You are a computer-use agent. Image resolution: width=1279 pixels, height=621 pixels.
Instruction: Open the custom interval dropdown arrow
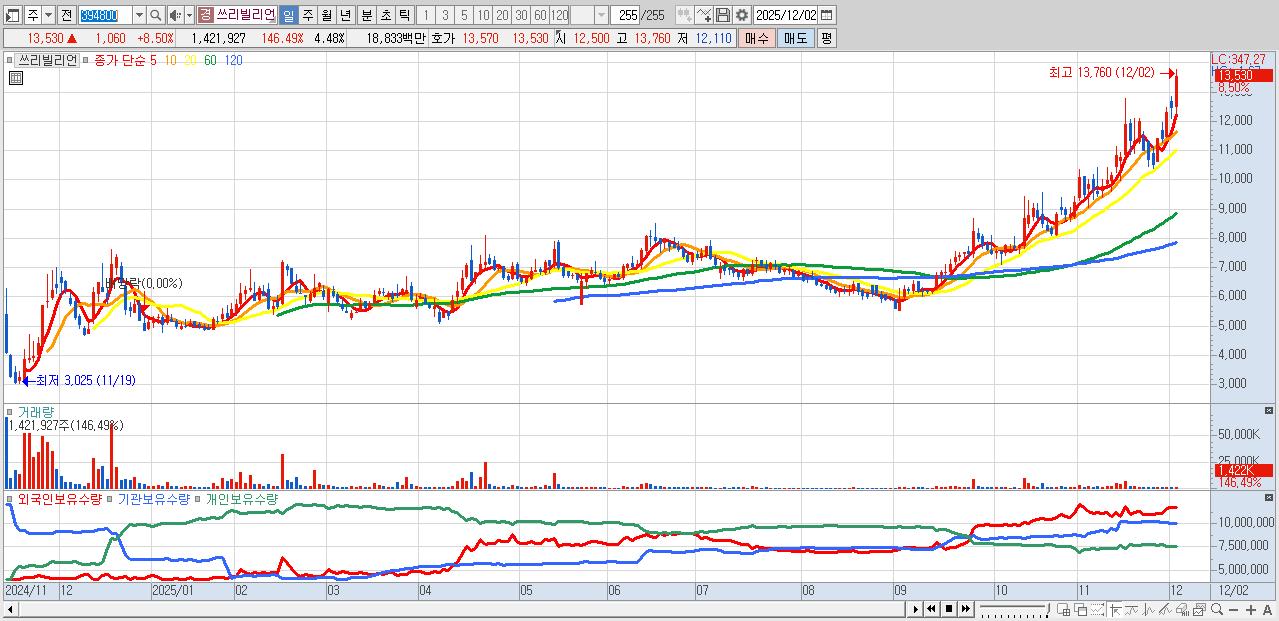coord(601,15)
